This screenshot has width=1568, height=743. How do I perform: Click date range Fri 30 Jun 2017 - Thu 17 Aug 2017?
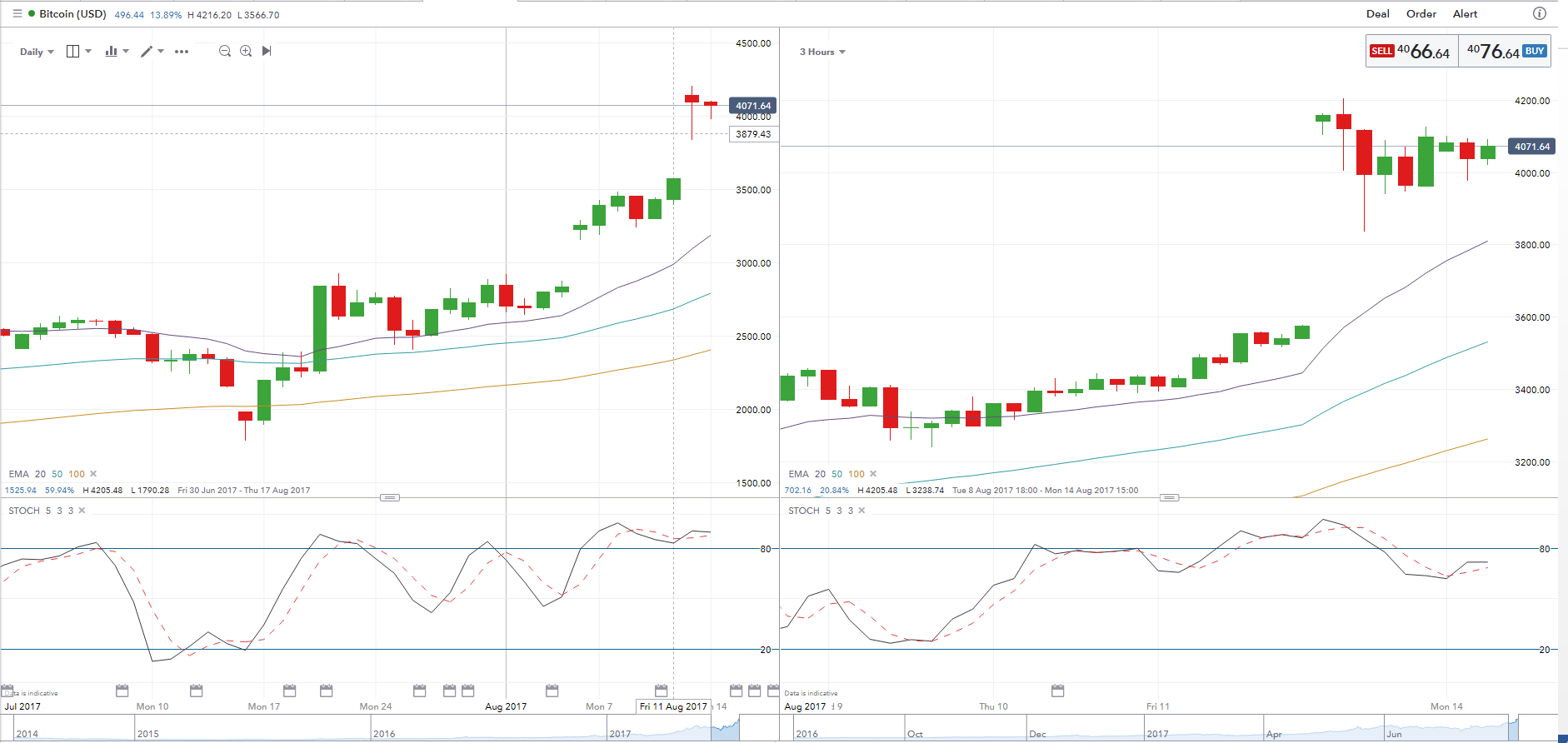coord(244,491)
